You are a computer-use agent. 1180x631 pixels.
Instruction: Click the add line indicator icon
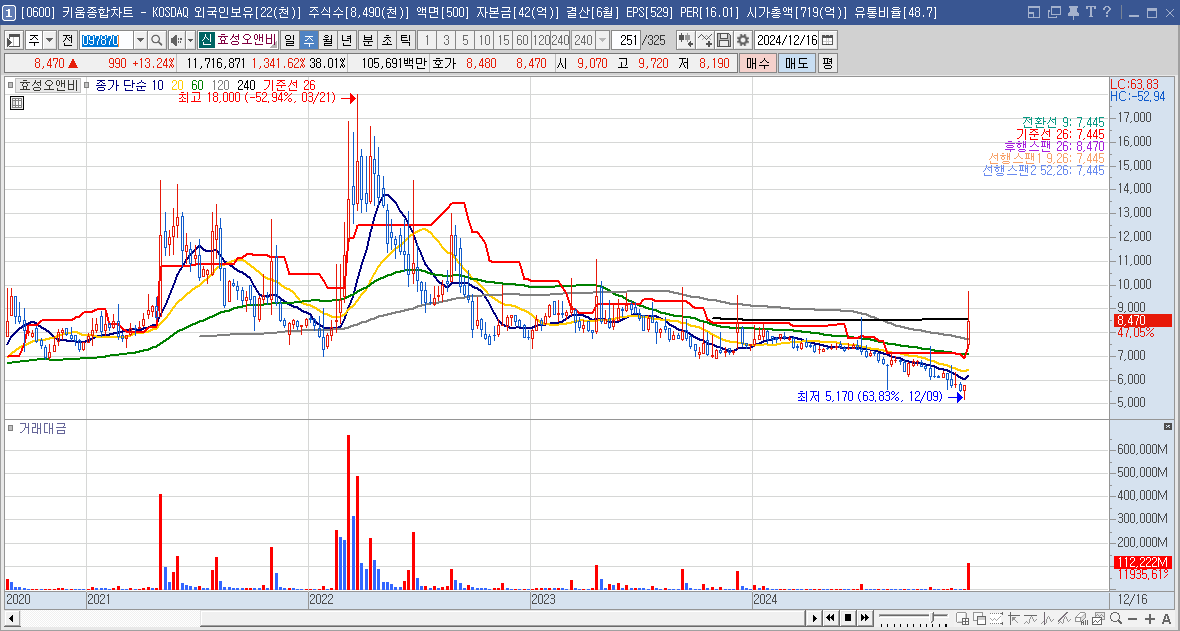point(704,40)
